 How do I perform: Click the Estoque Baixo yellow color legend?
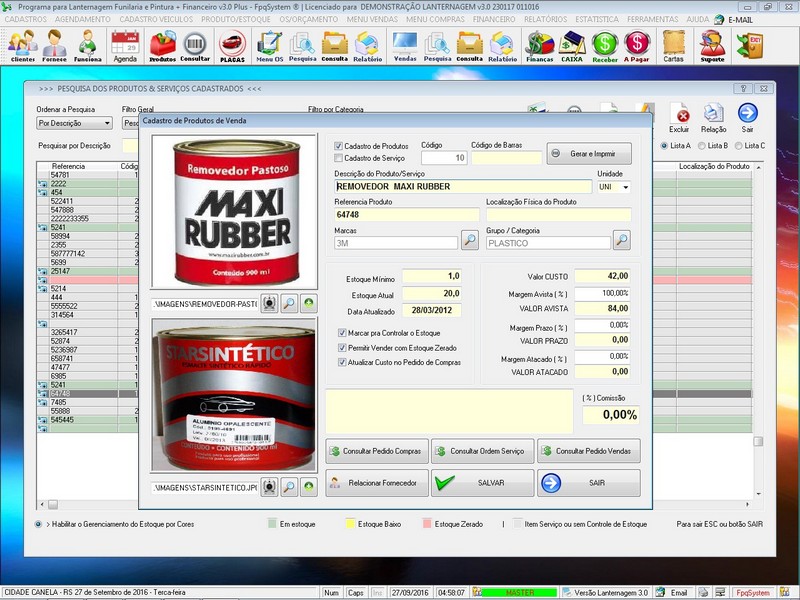[351, 524]
